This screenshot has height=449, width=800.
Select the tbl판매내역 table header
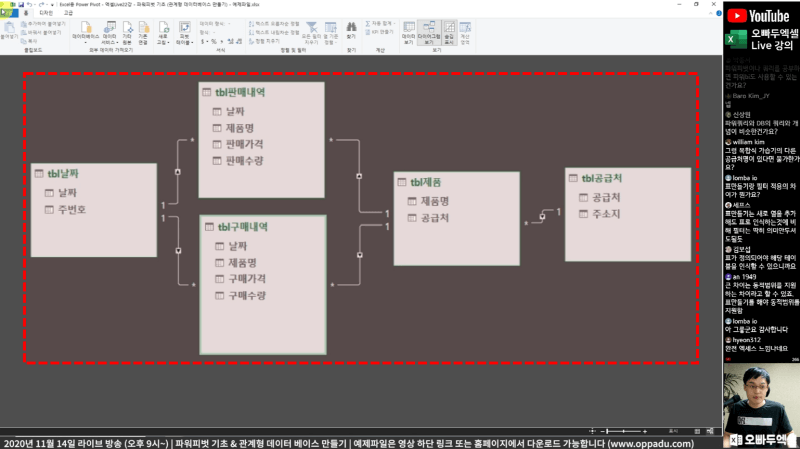[x=261, y=92]
